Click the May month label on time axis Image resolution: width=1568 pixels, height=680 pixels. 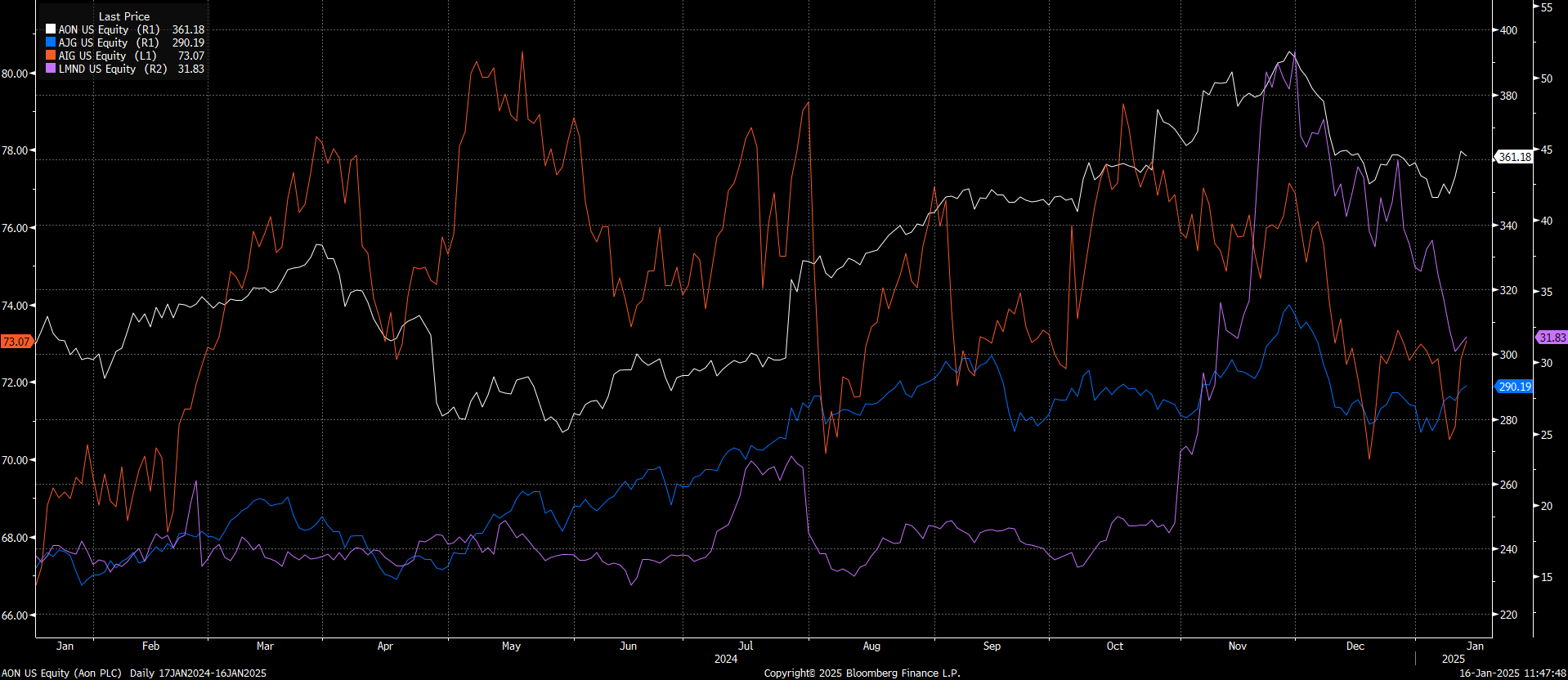[x=511, y=646]
